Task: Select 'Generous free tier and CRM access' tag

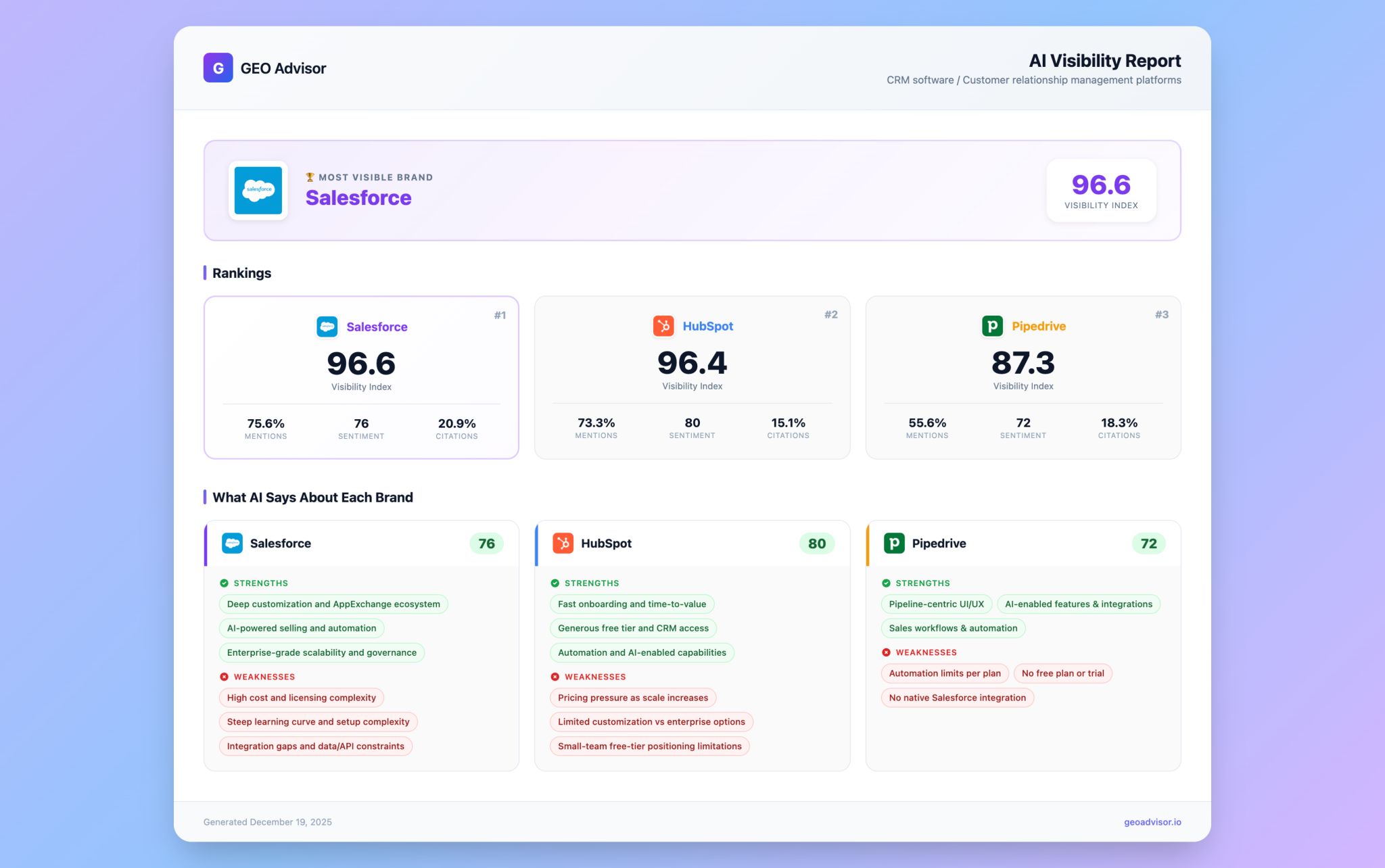Action: coord(633,628)
